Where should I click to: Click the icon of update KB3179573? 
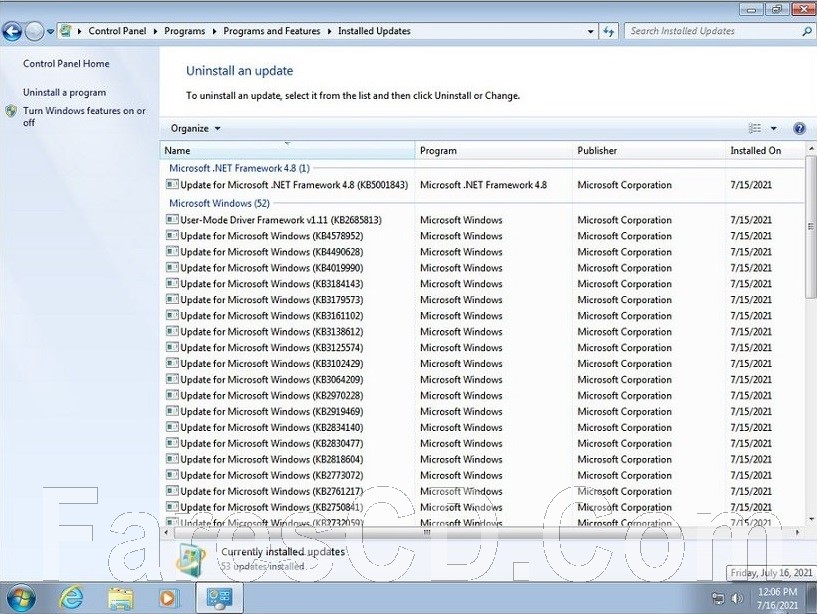coord(172,299)
